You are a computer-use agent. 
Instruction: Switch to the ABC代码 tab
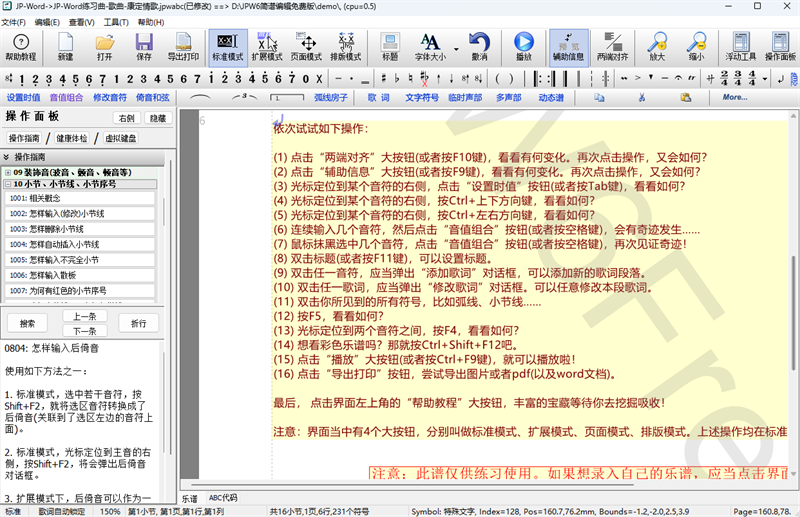223,497
